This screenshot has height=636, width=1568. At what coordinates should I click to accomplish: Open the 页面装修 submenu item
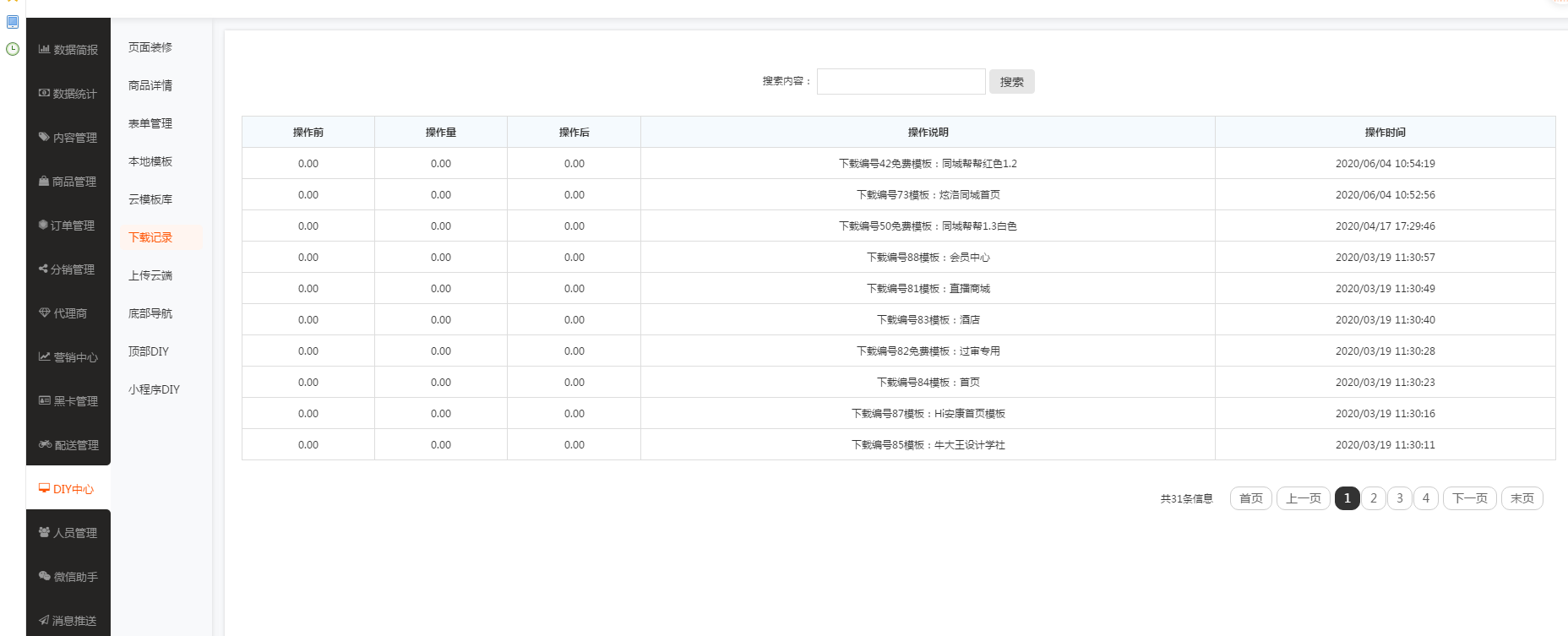(150, 47)
